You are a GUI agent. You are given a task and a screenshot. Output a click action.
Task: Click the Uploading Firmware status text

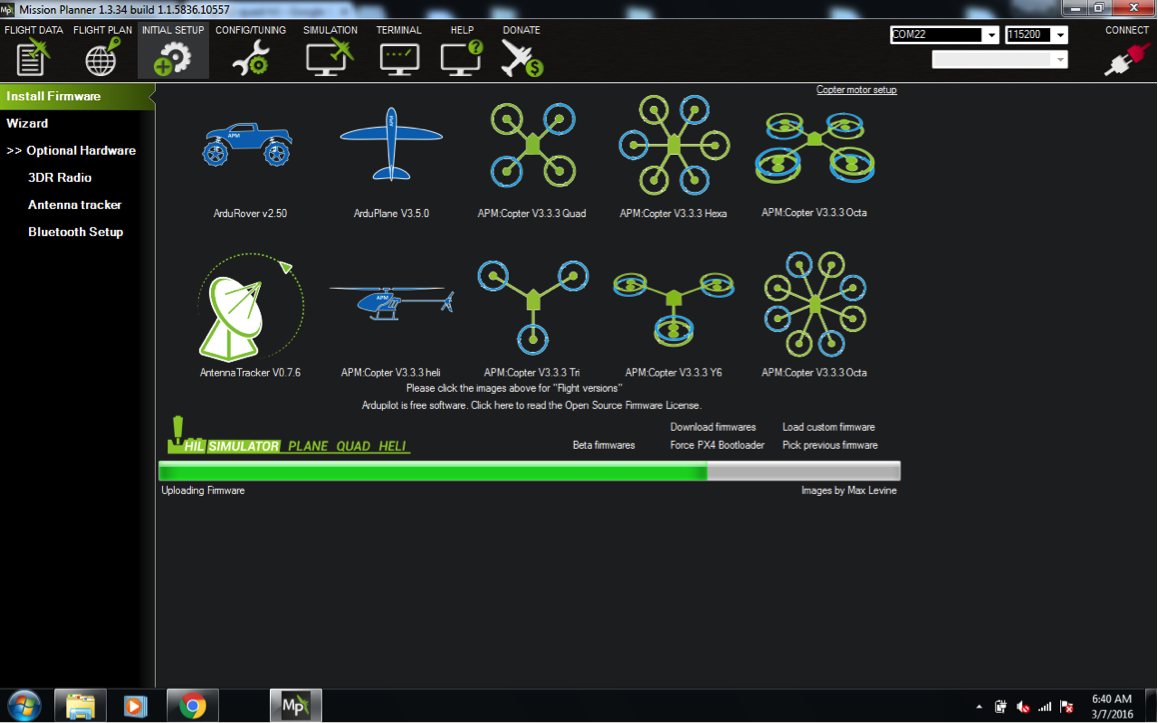pos(203,490)
